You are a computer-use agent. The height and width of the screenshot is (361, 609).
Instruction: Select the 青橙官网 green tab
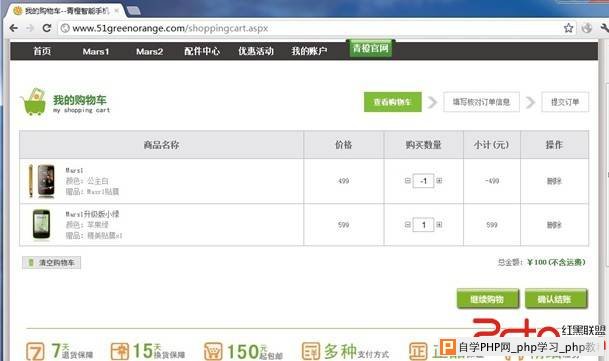coord(371,49)
